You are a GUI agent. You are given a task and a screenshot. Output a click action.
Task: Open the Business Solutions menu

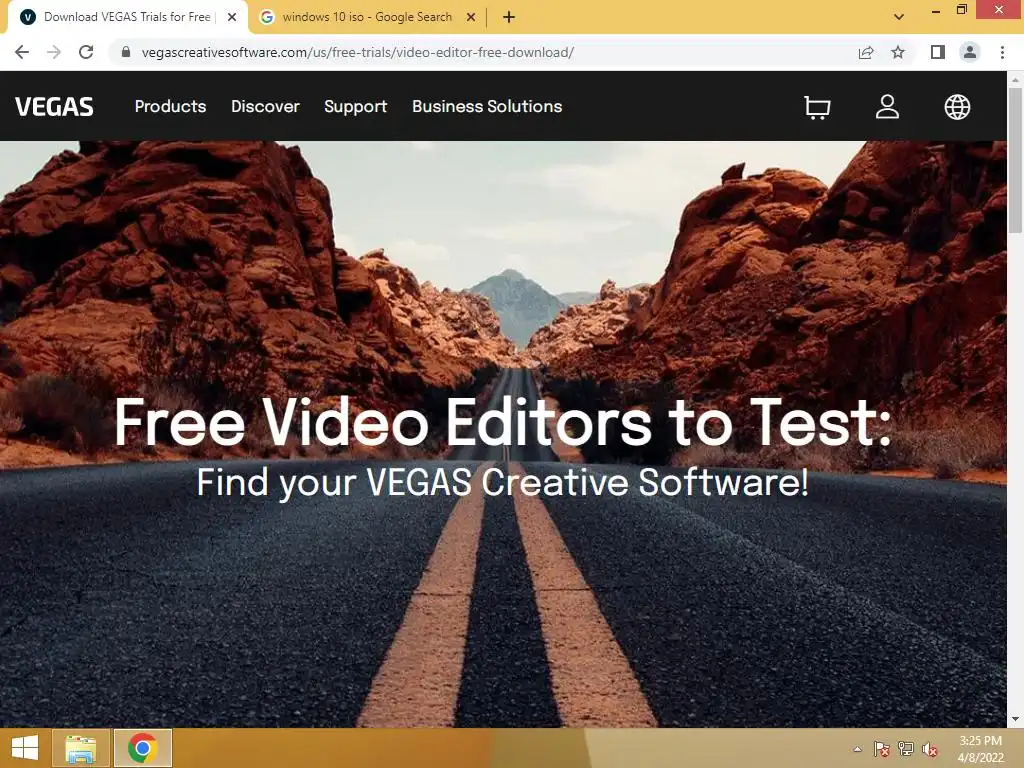487,106
